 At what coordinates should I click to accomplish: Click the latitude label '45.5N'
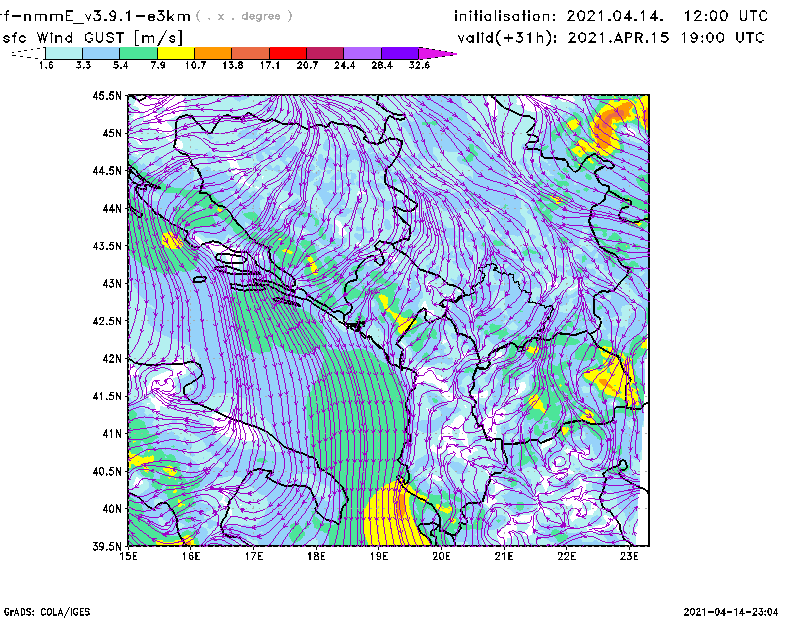pos(107,95)
